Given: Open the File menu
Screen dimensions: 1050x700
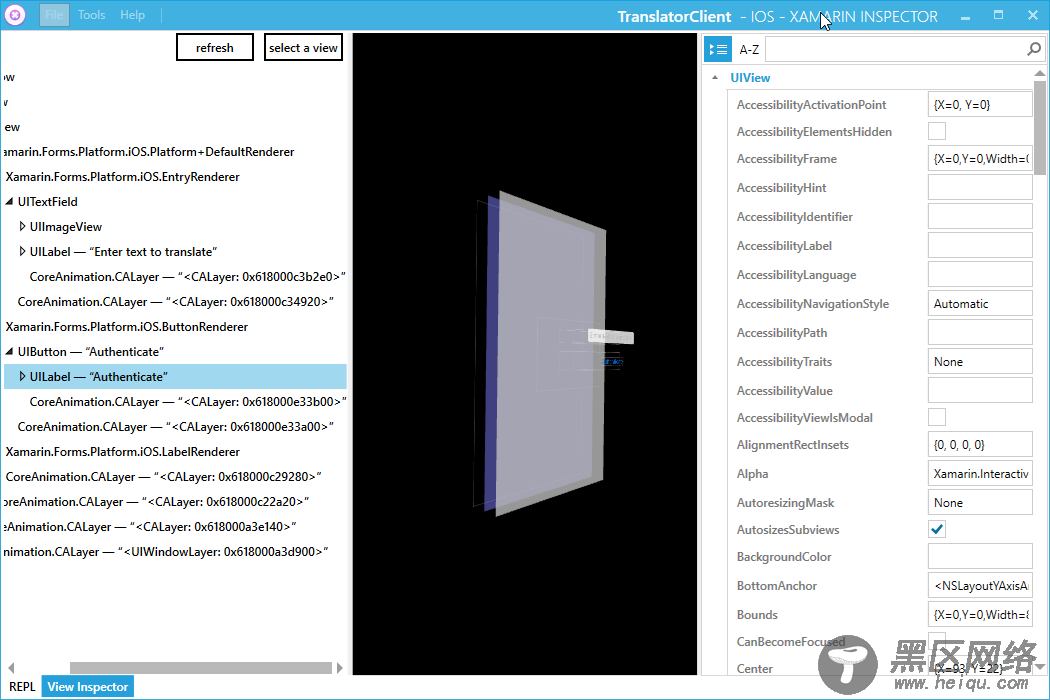Looking at the screenshot, I should click(54, 15).
